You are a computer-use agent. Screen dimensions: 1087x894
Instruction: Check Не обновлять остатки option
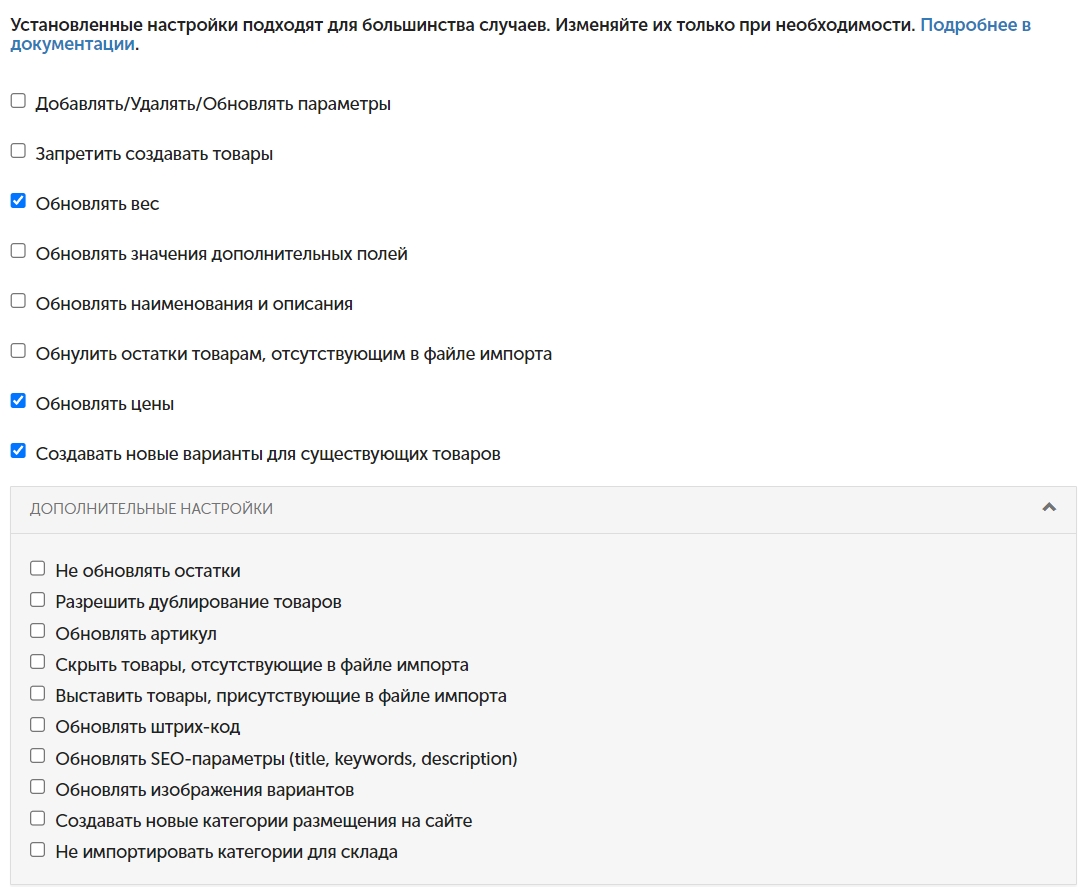[37, 568]
